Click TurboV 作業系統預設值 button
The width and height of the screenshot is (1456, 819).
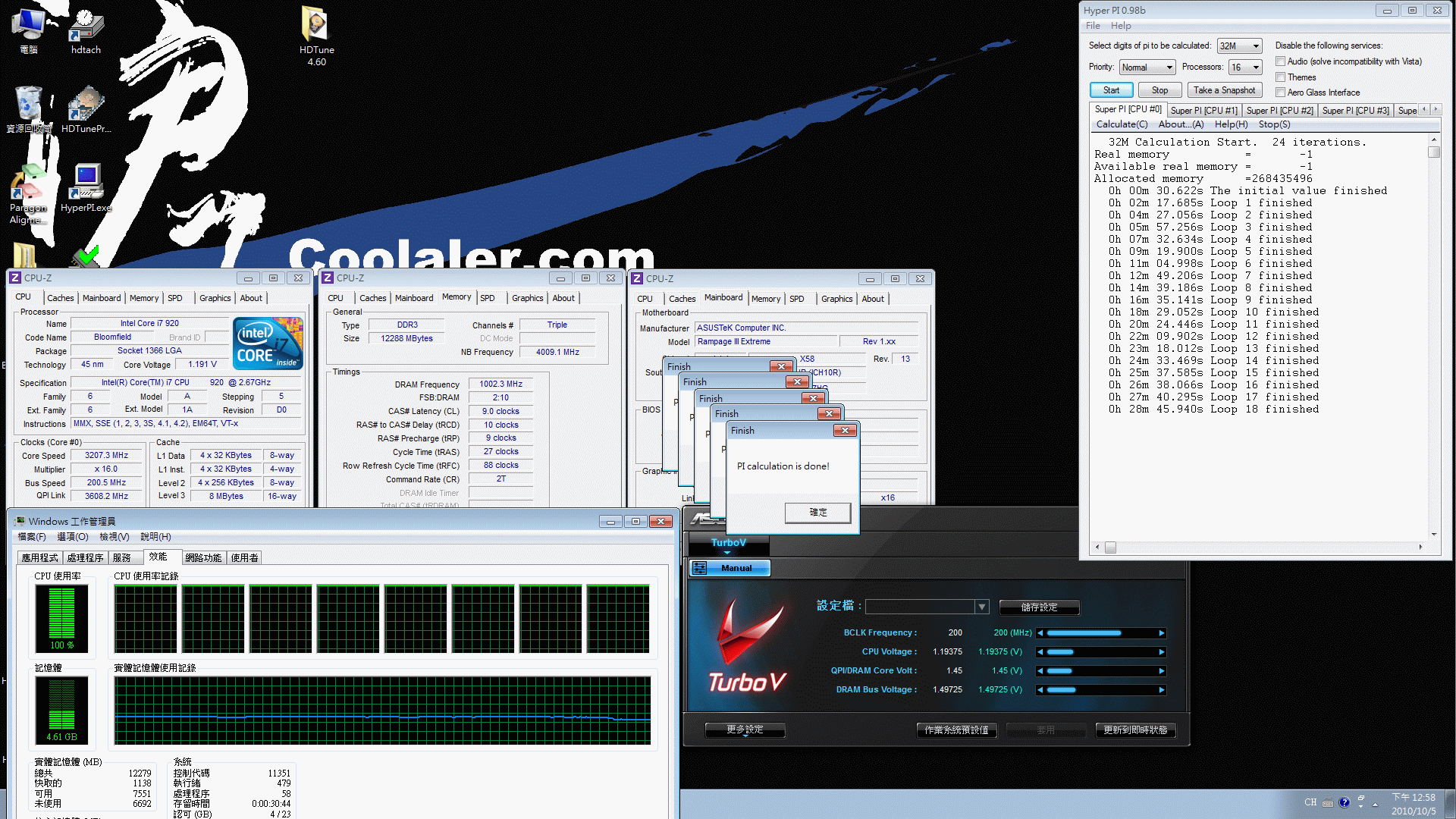956,730
